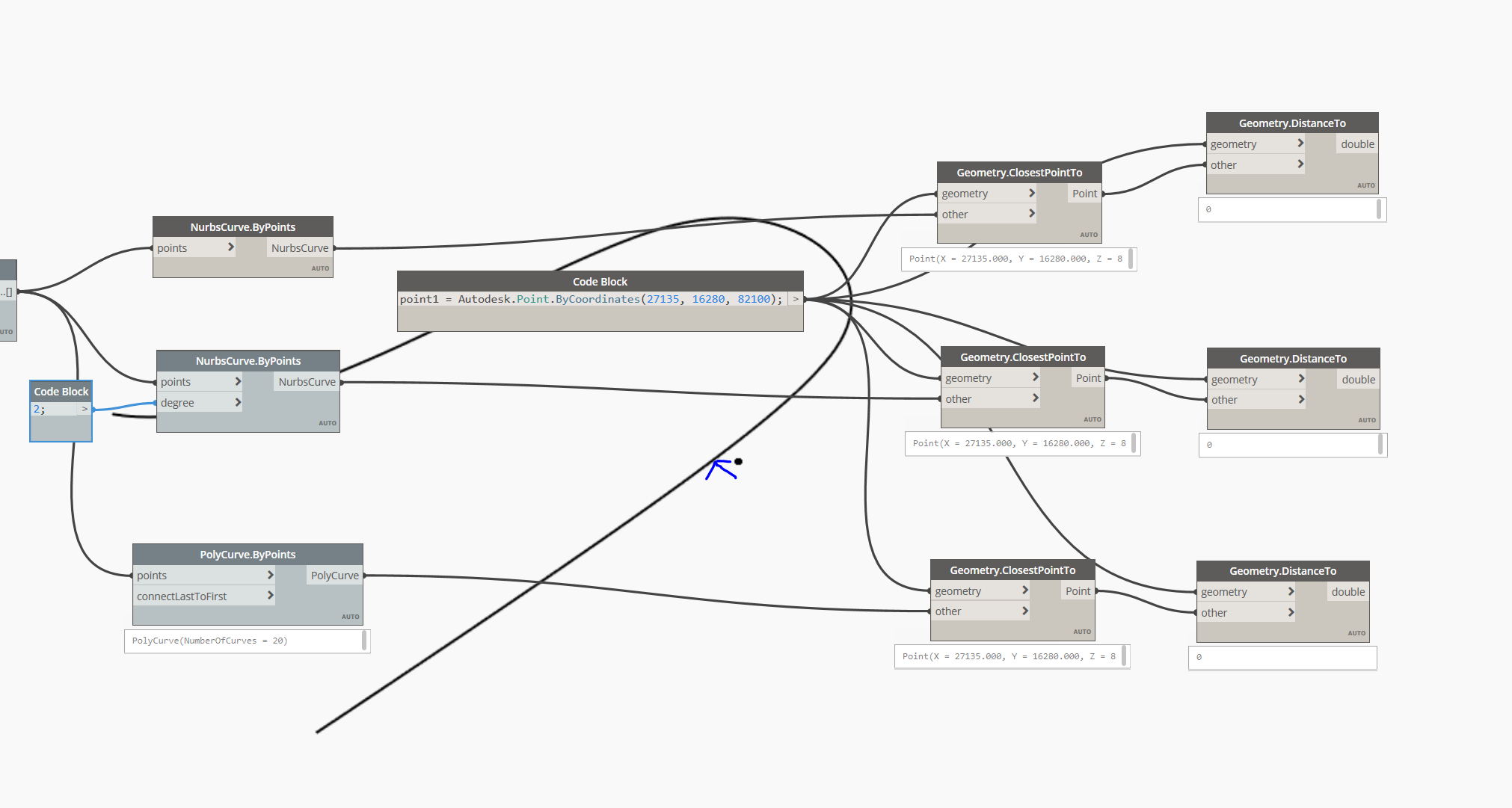Click scroll handle of PolyCurve preview bubble
This screenshot has height=808, width=1512.
[364, 641]
